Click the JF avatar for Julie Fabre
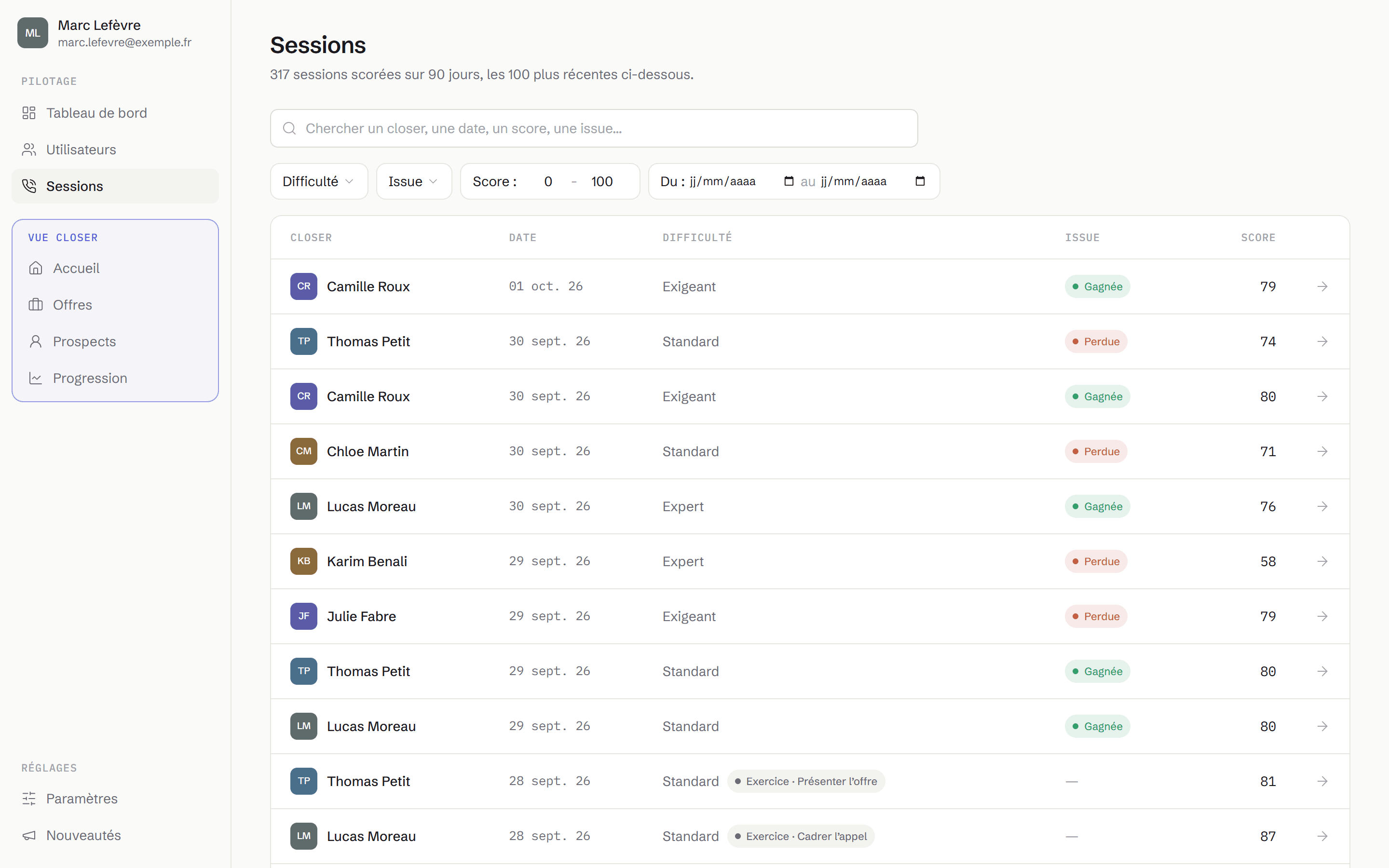 (x=304, y=617)
